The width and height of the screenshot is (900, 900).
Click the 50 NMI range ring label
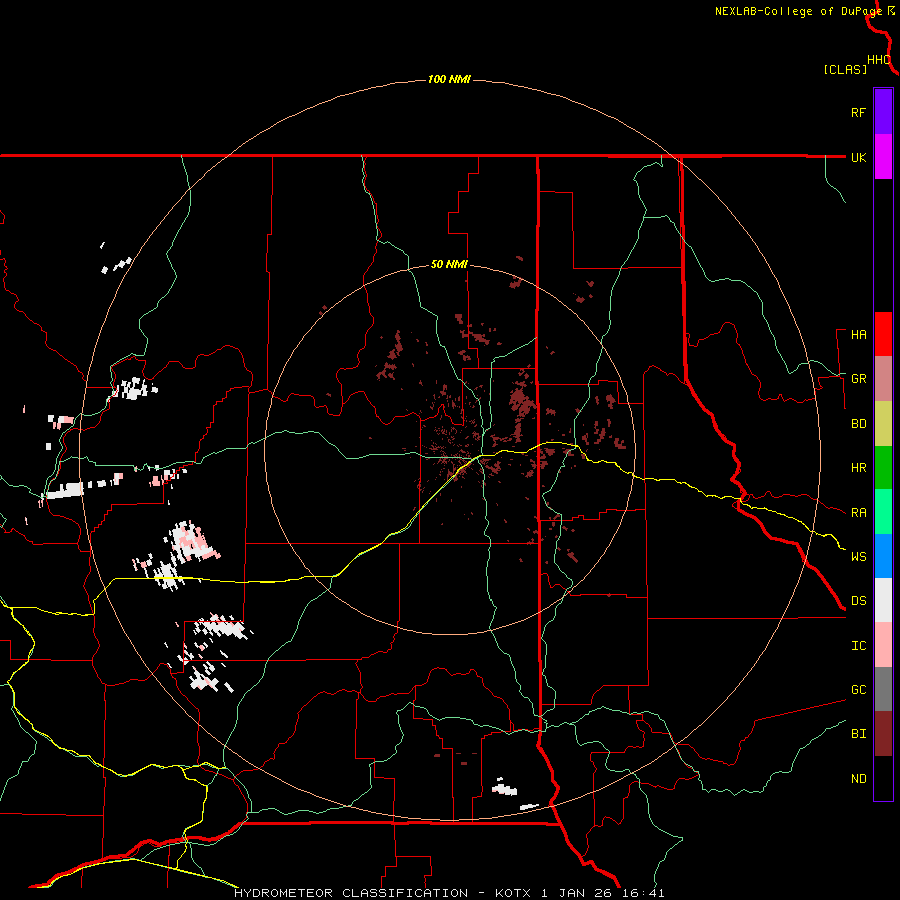(x=449, y=265)
